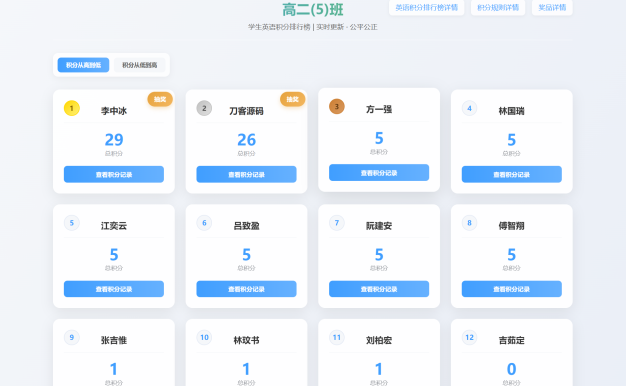View 查看积分记录 for 刀客源码
The image size is (626, 386).
246,174
